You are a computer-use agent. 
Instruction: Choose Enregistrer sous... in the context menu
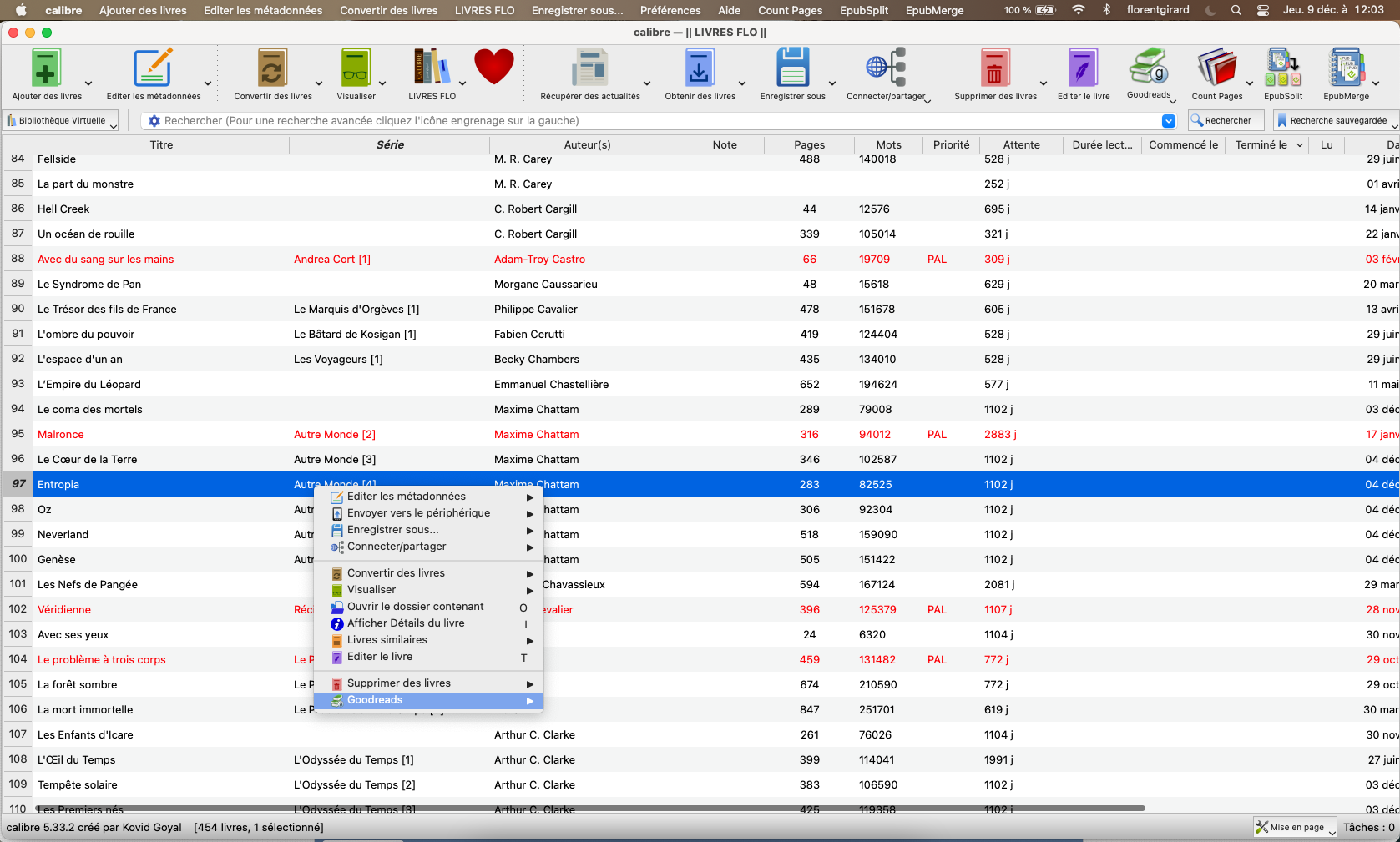point(428,530)
